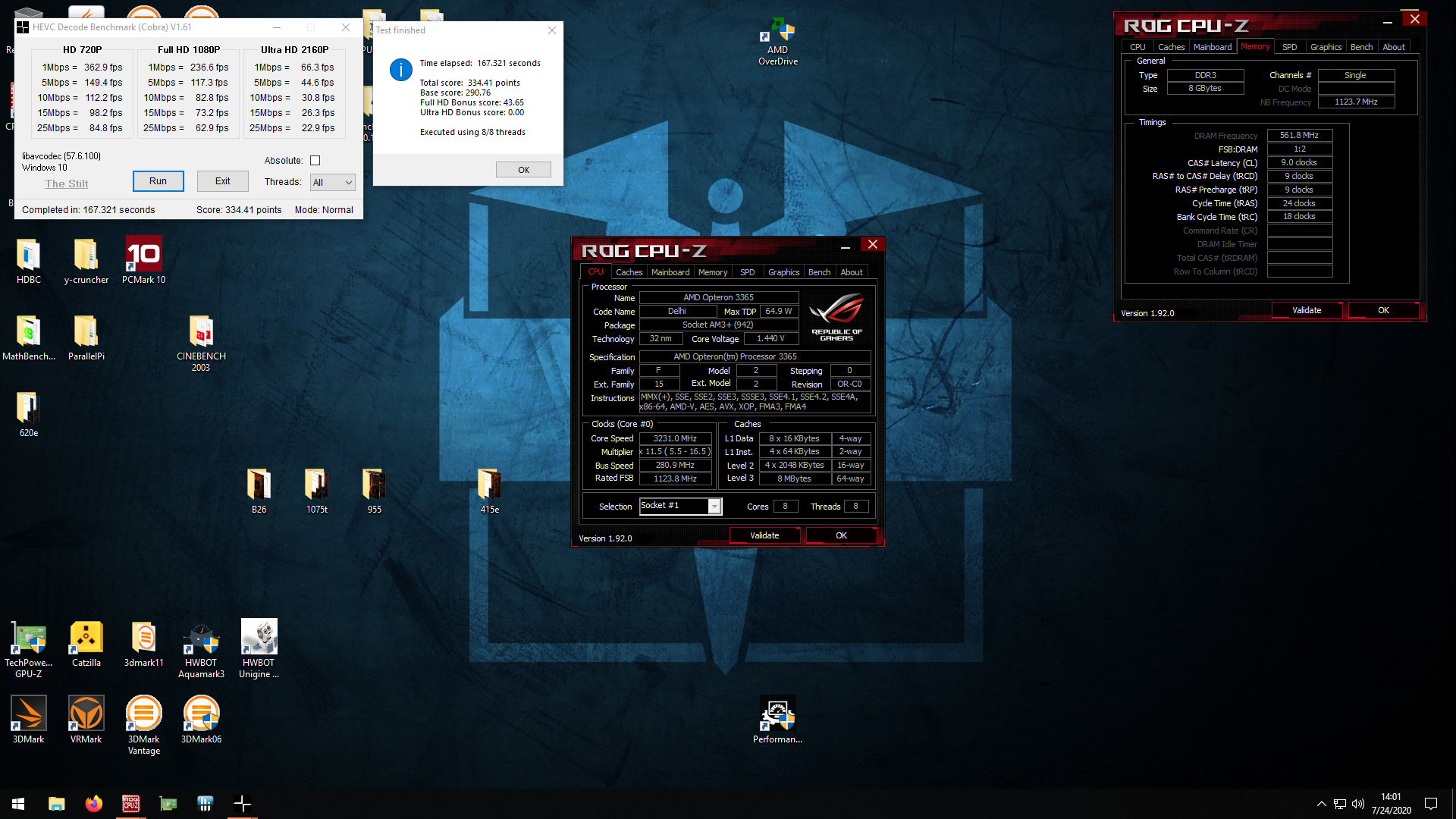Click the "Completed in: 167.321 seconds" status

click(x=88, y=210)
